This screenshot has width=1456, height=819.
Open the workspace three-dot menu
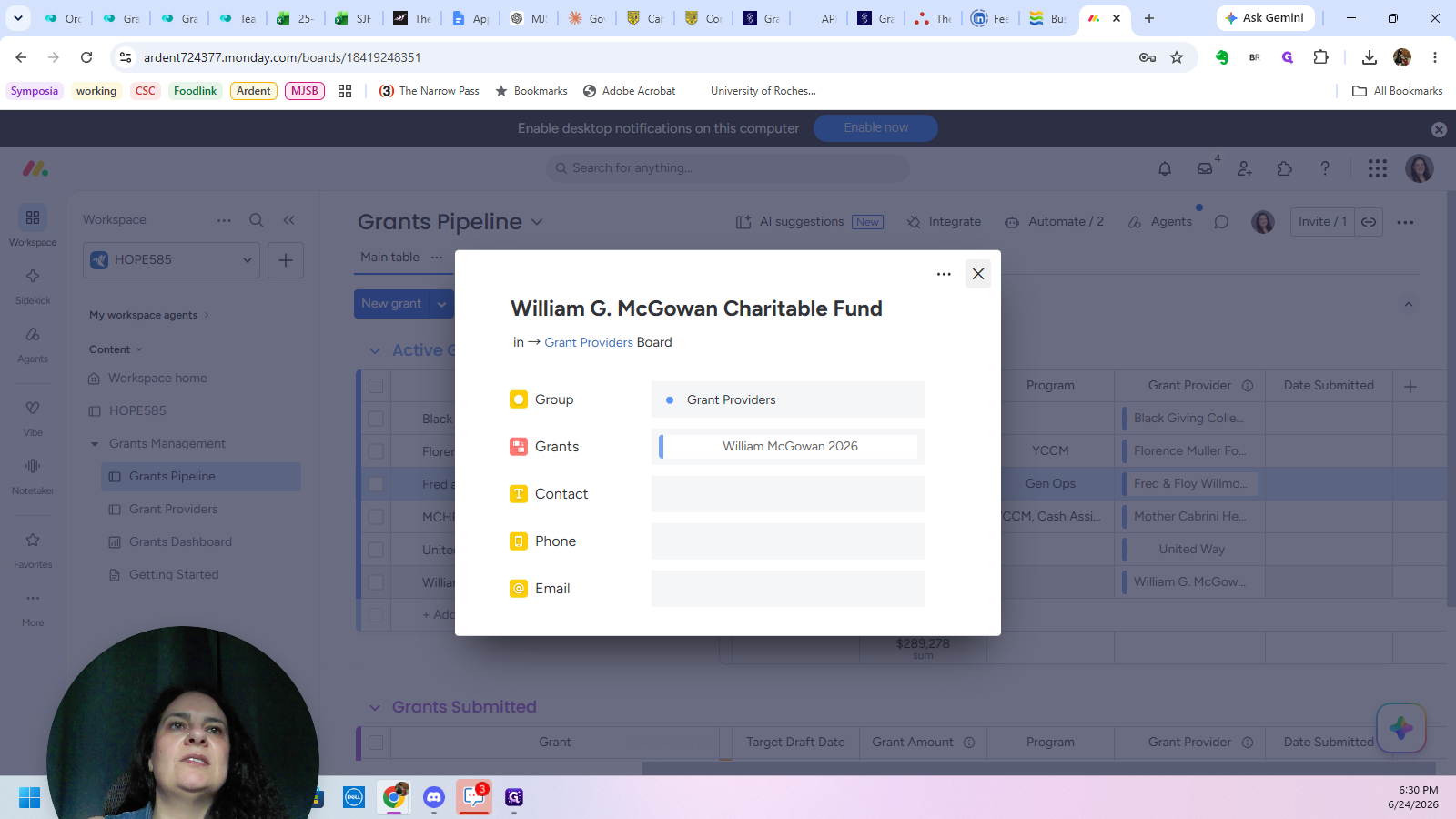224,220
